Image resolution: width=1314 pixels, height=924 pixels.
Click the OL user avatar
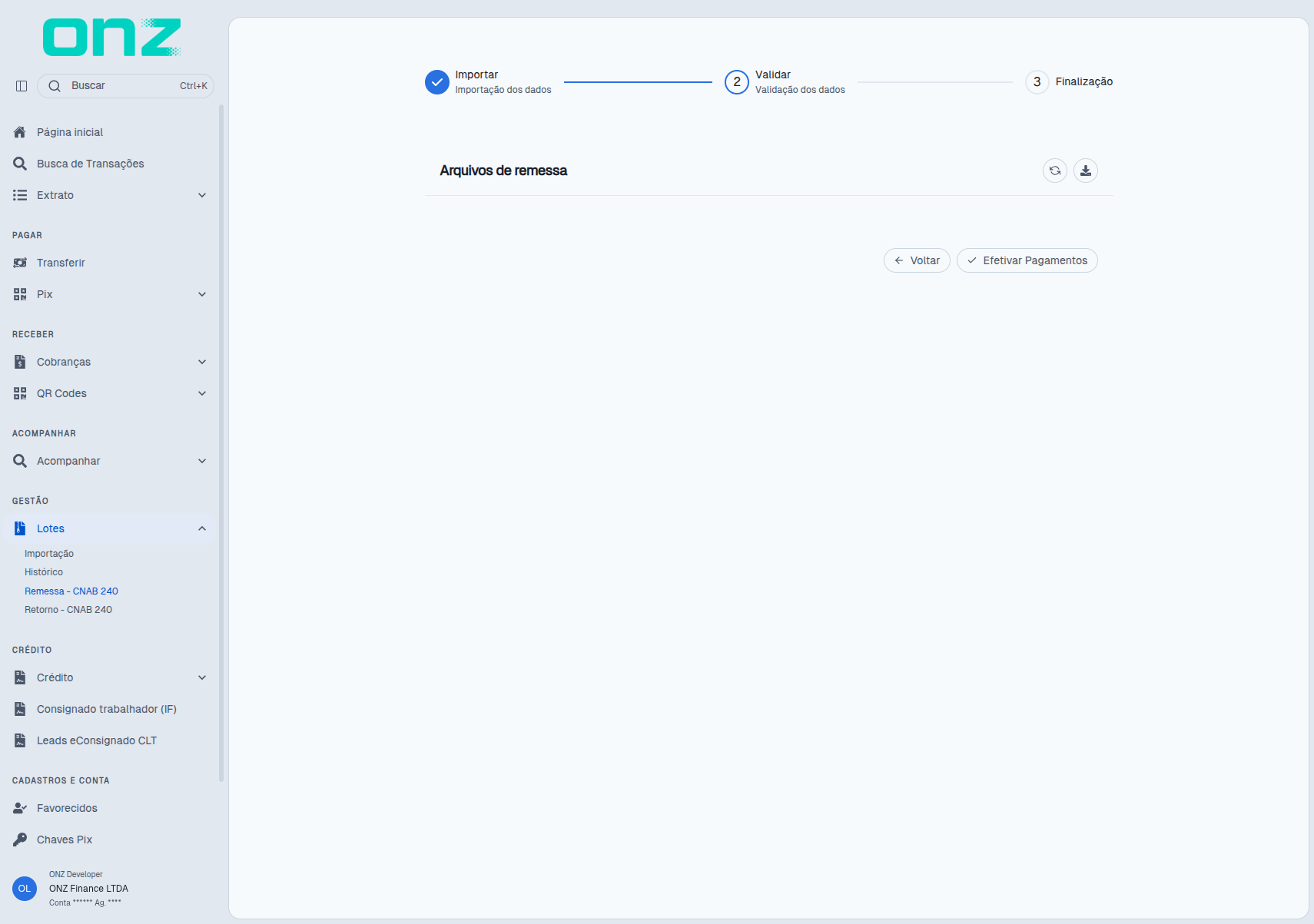[x=25, y=889]
